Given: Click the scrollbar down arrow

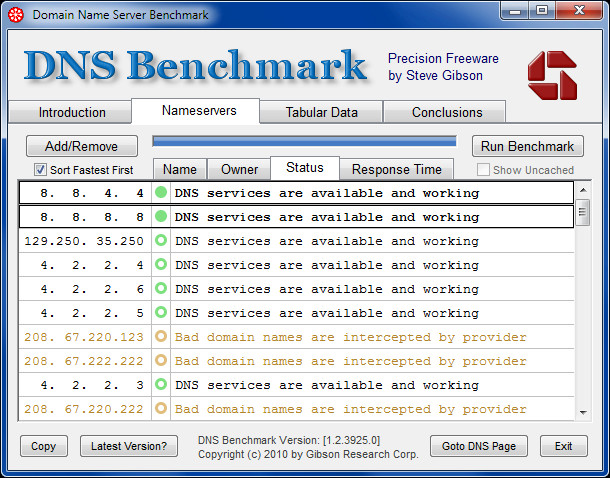Looking at the screenshot, I should pos(583,412).
